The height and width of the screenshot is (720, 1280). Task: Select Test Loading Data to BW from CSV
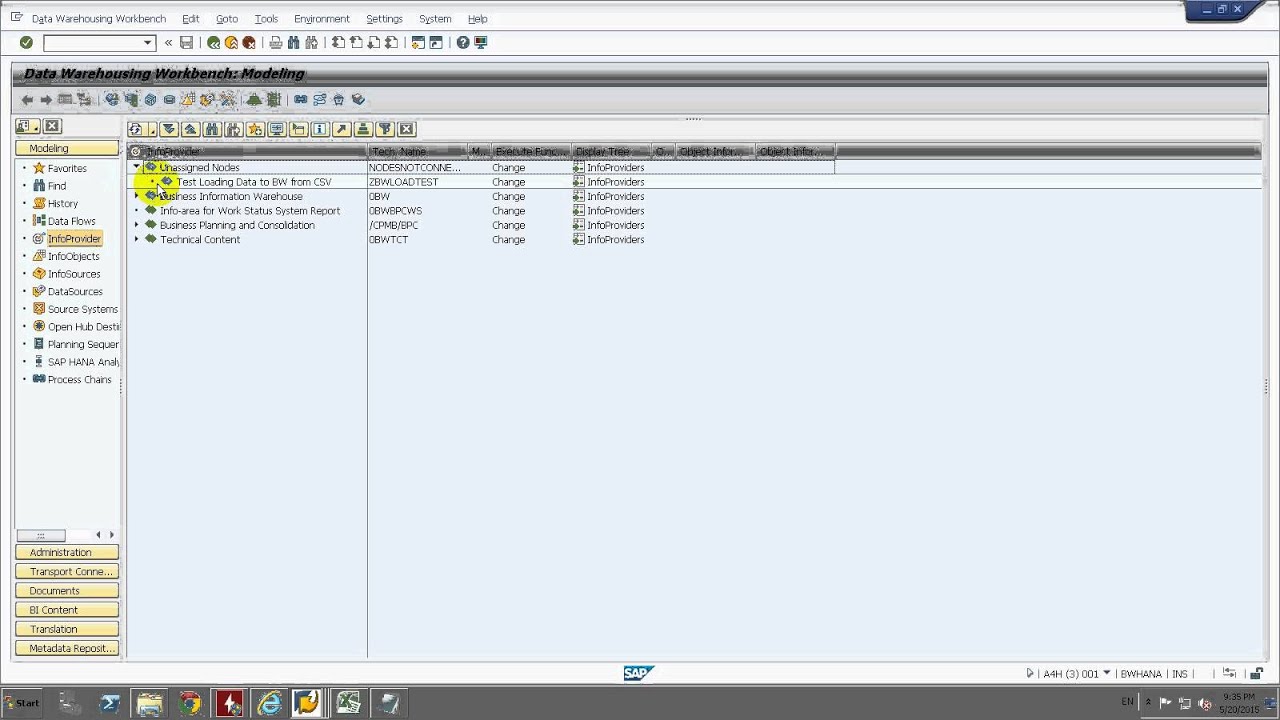(x=254, y=182)
